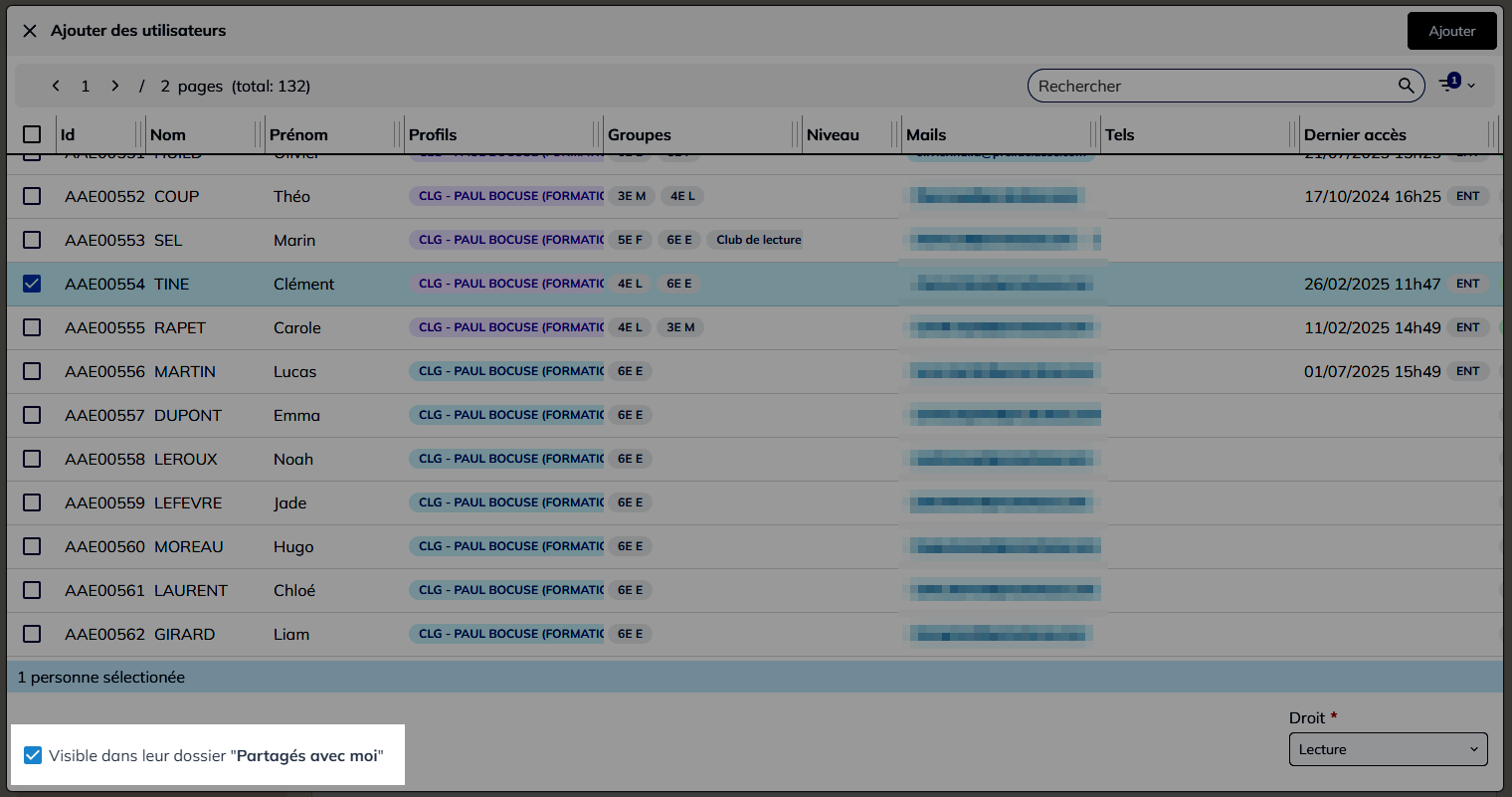The height and width of the screenshot is (797, 1512).
Task: Click the ENT badge in COUP's row
Action: (x=1468, y=196)
